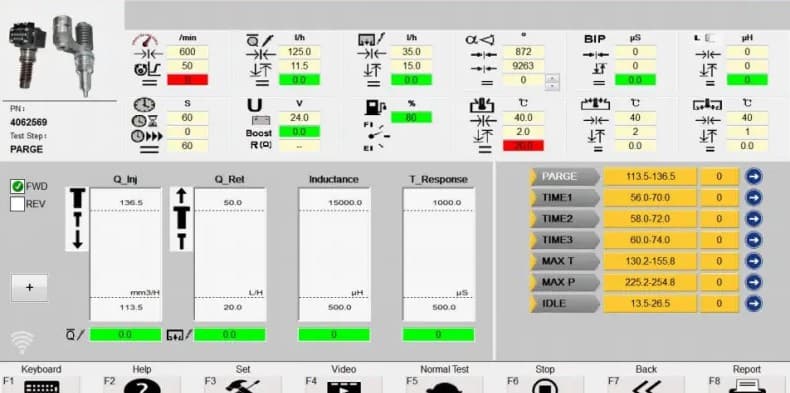This screenshot has height=393, width=790.
Task: Click the red 20.0 temperature reading
Action: coord(523,146)
